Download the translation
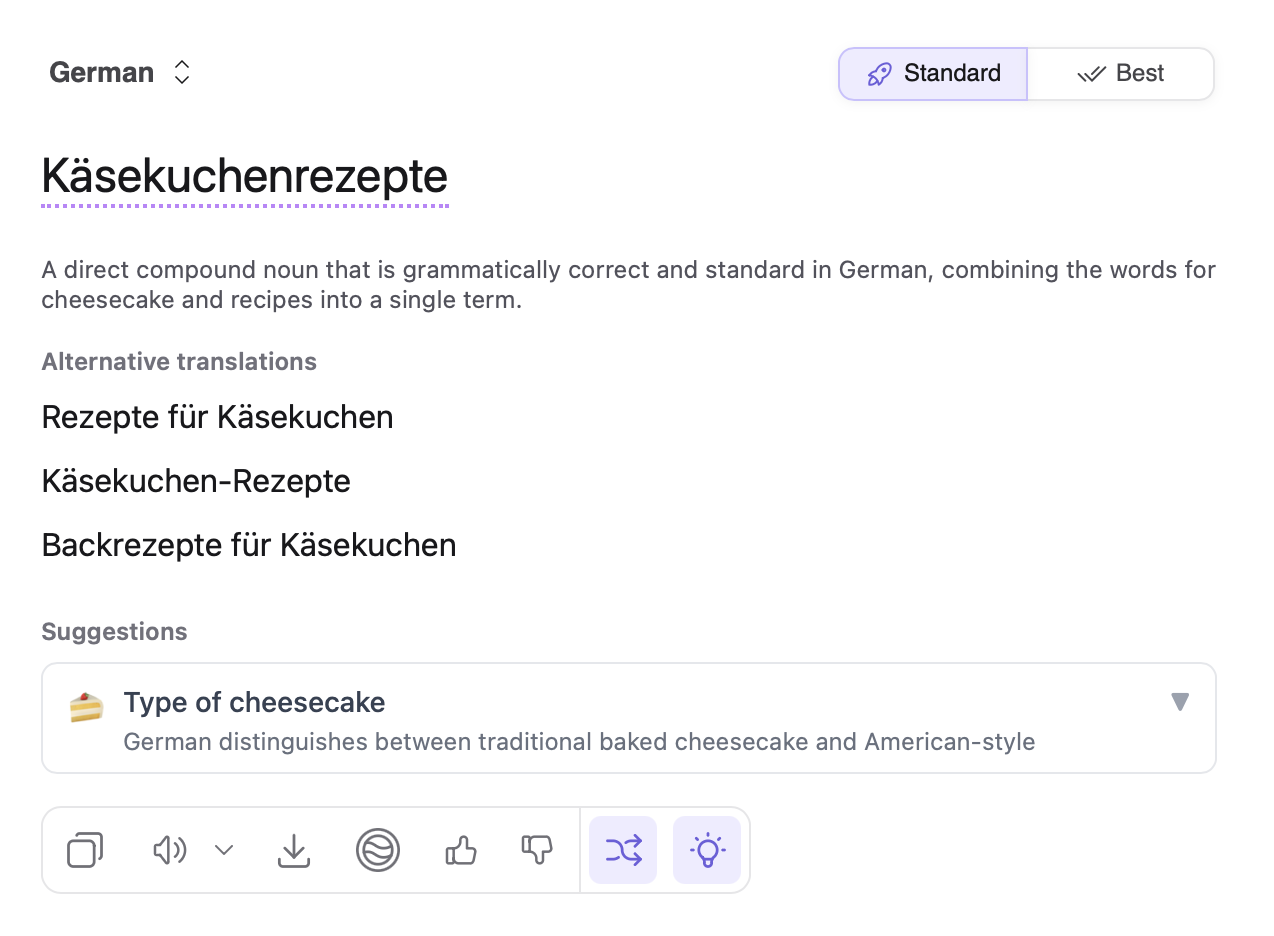1274x936 pixels. tap(293, 850)
